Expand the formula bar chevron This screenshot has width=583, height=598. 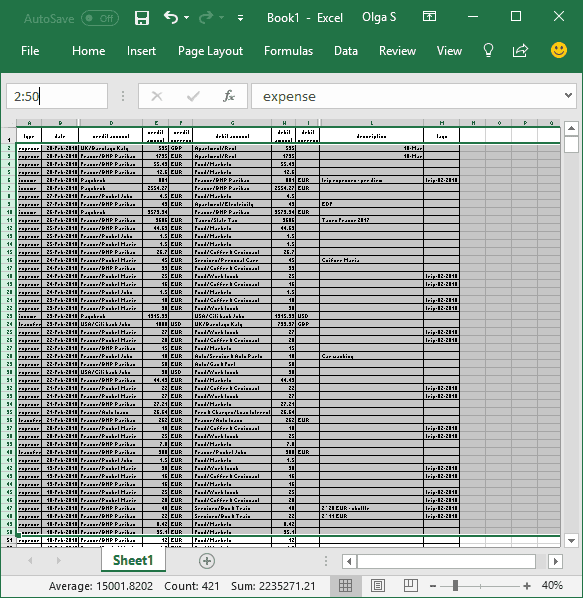568,95
